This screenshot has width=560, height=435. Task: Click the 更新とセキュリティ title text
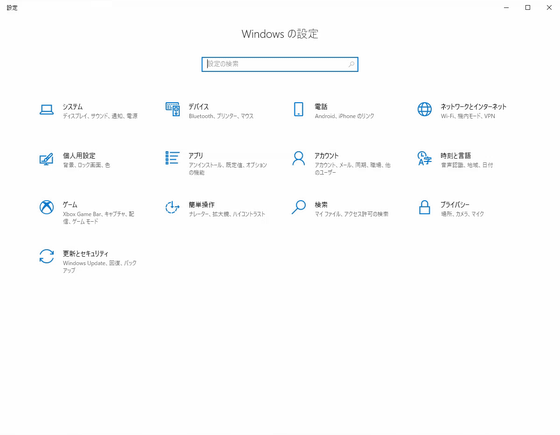[86, 254]
